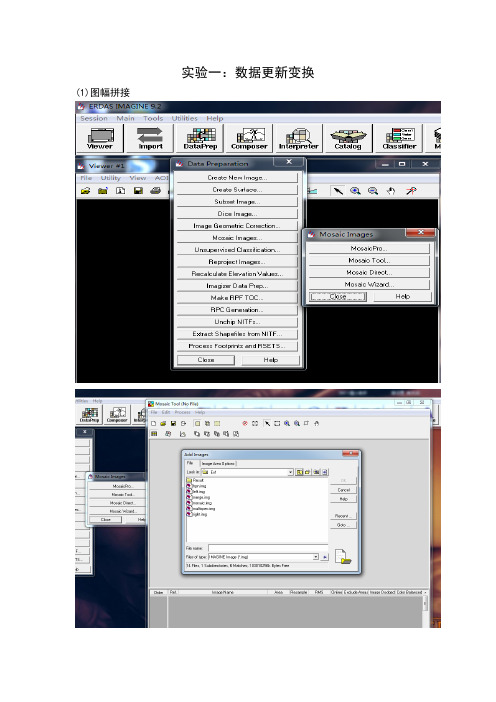This screenshot has width=496, height=702.
Task: Expand the Look in dropdown in Add Images
Action: point(290,472)
